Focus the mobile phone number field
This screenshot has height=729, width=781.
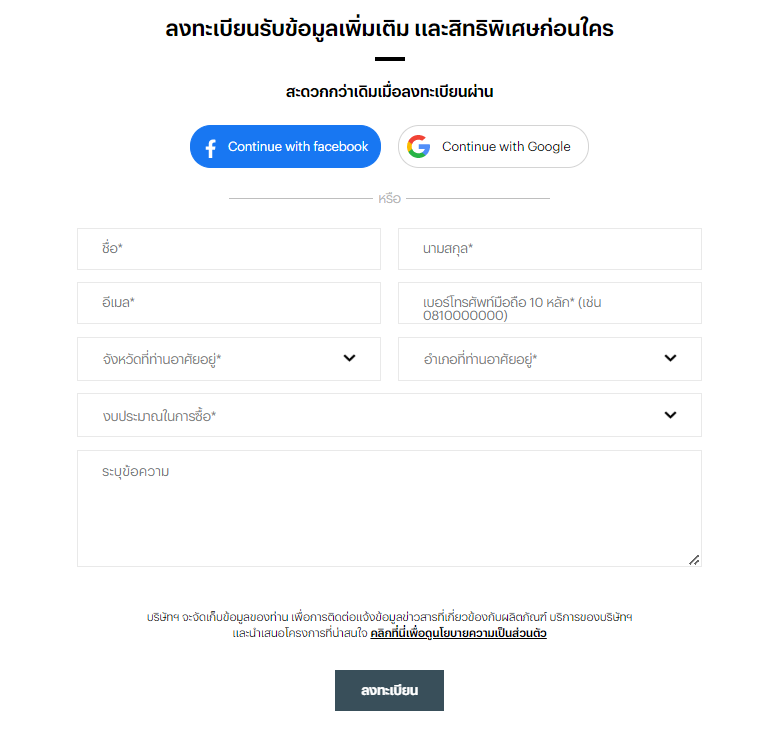pos(550,303)
